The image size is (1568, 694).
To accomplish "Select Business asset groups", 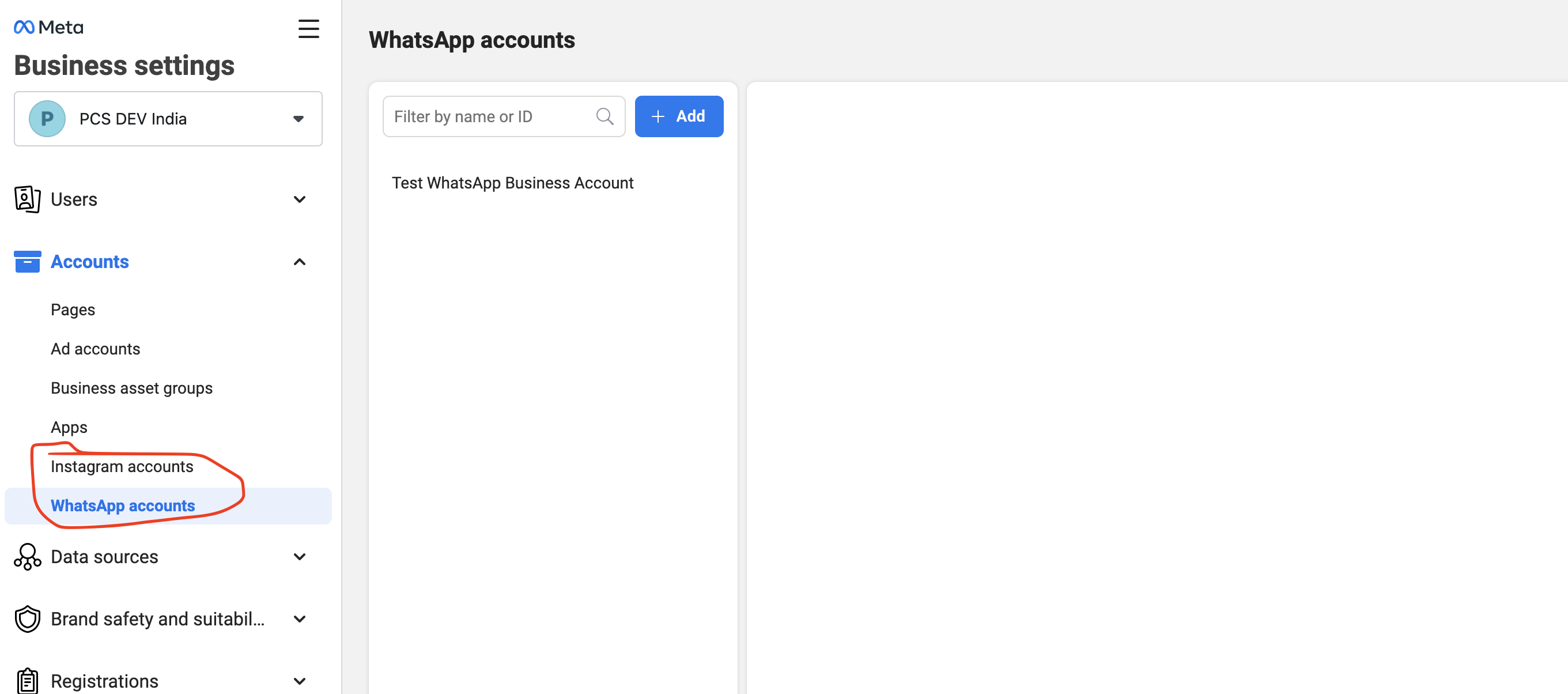I will (x=131, y=388).
